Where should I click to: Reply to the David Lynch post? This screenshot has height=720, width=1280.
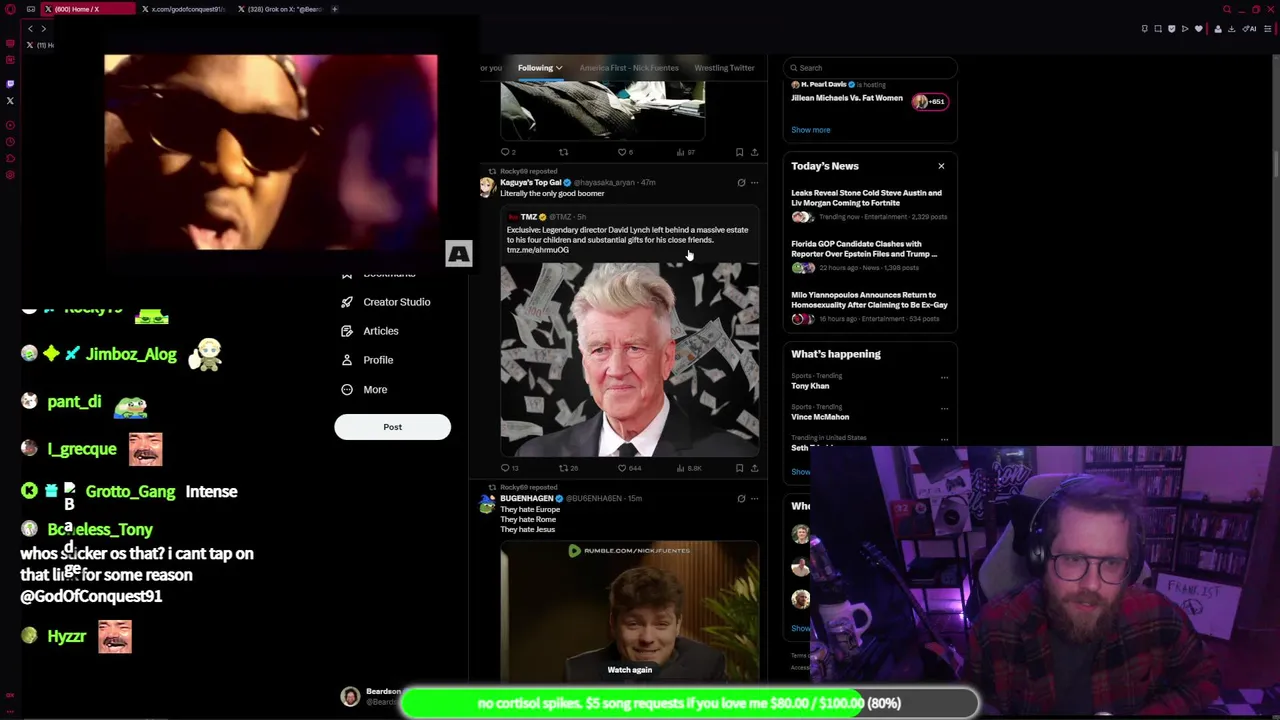tap(508, 468)
